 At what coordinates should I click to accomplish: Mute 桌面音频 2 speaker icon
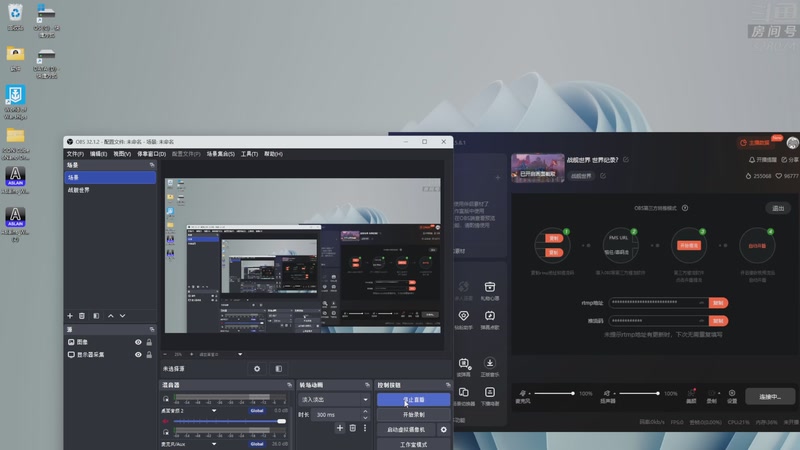[x=165, y=421]
